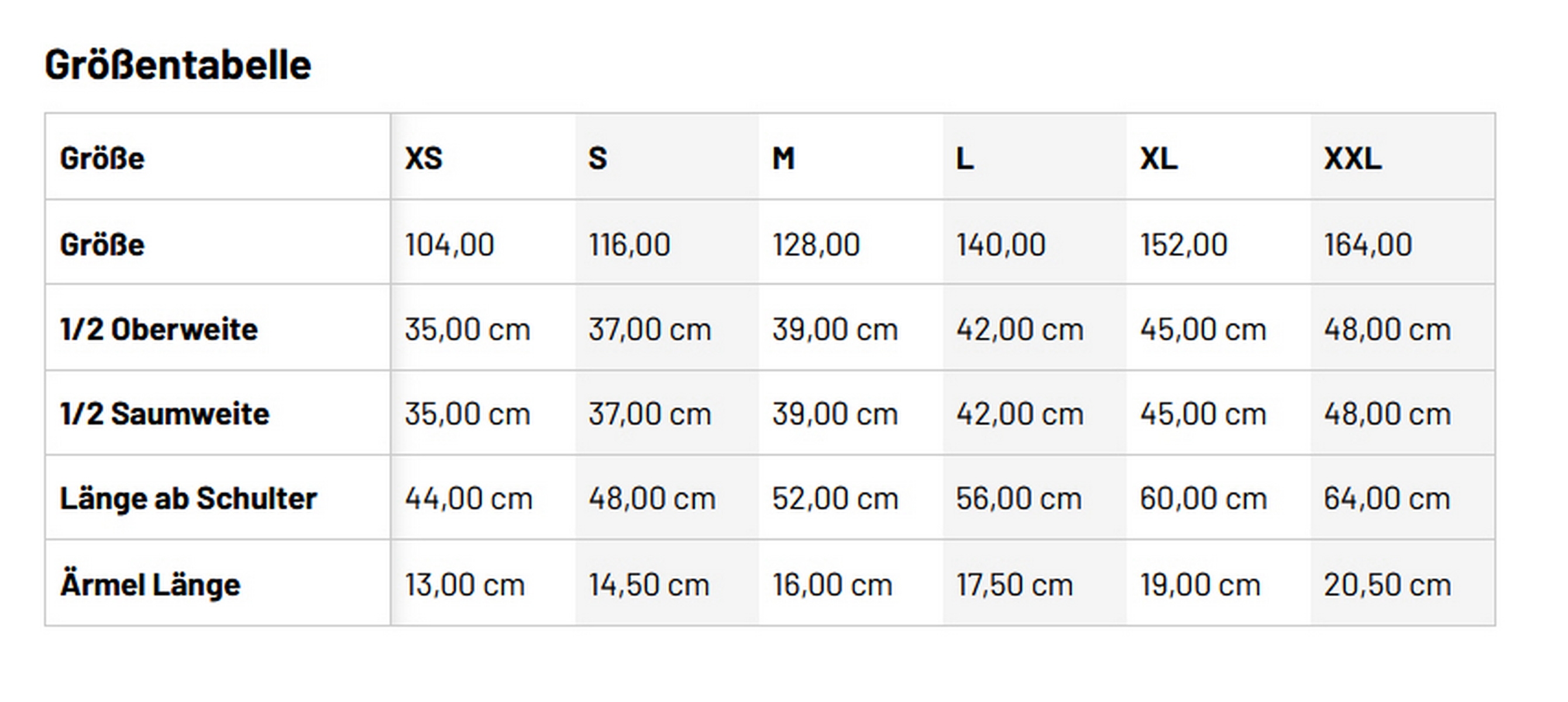The image size is (1568, 702).
Task: Select the 164,00 cell under XXL
Action: [x=1368, y=245]
